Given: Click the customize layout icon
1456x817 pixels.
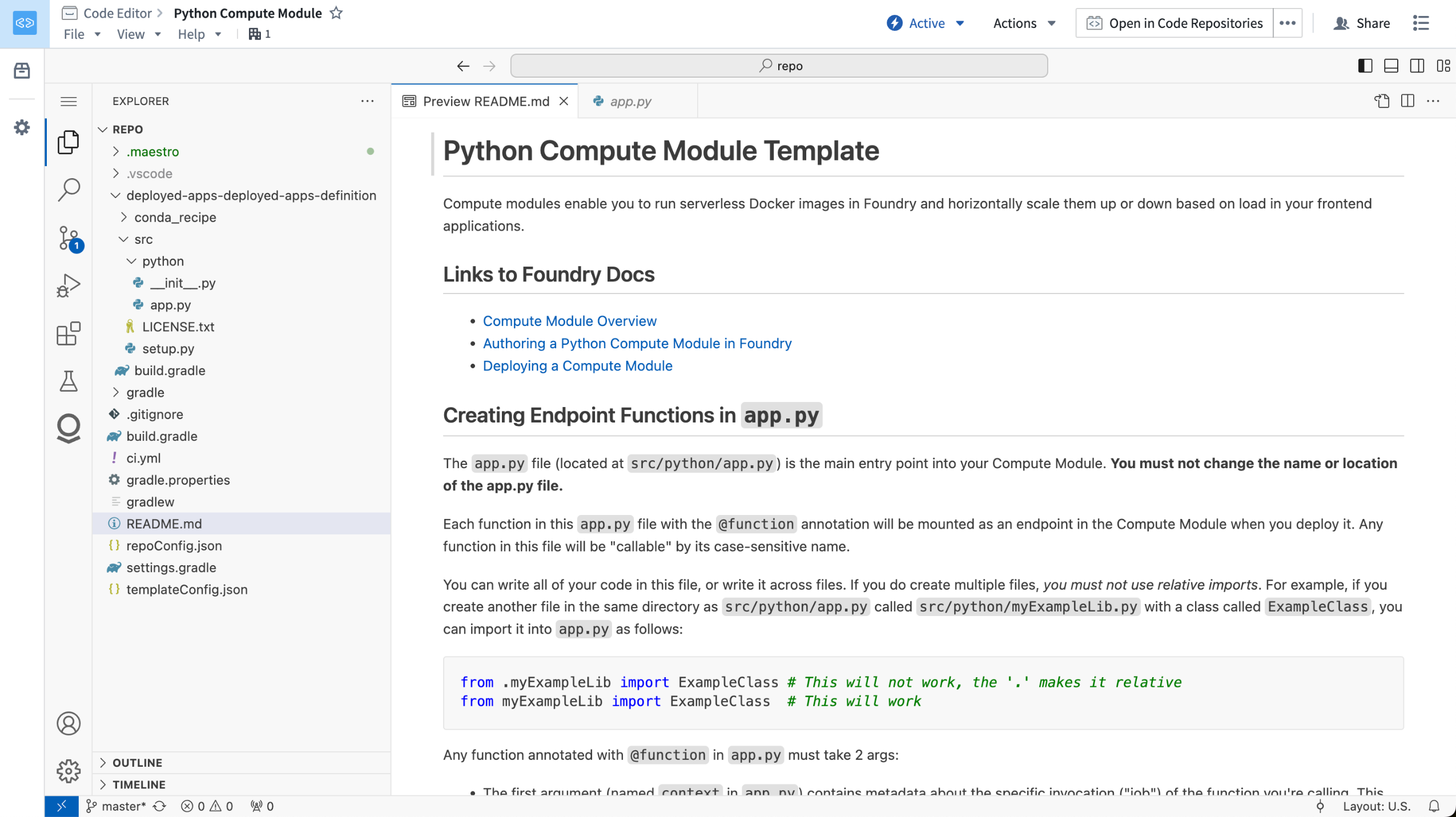Looking at the screenshot, I should pos(1443,66).
